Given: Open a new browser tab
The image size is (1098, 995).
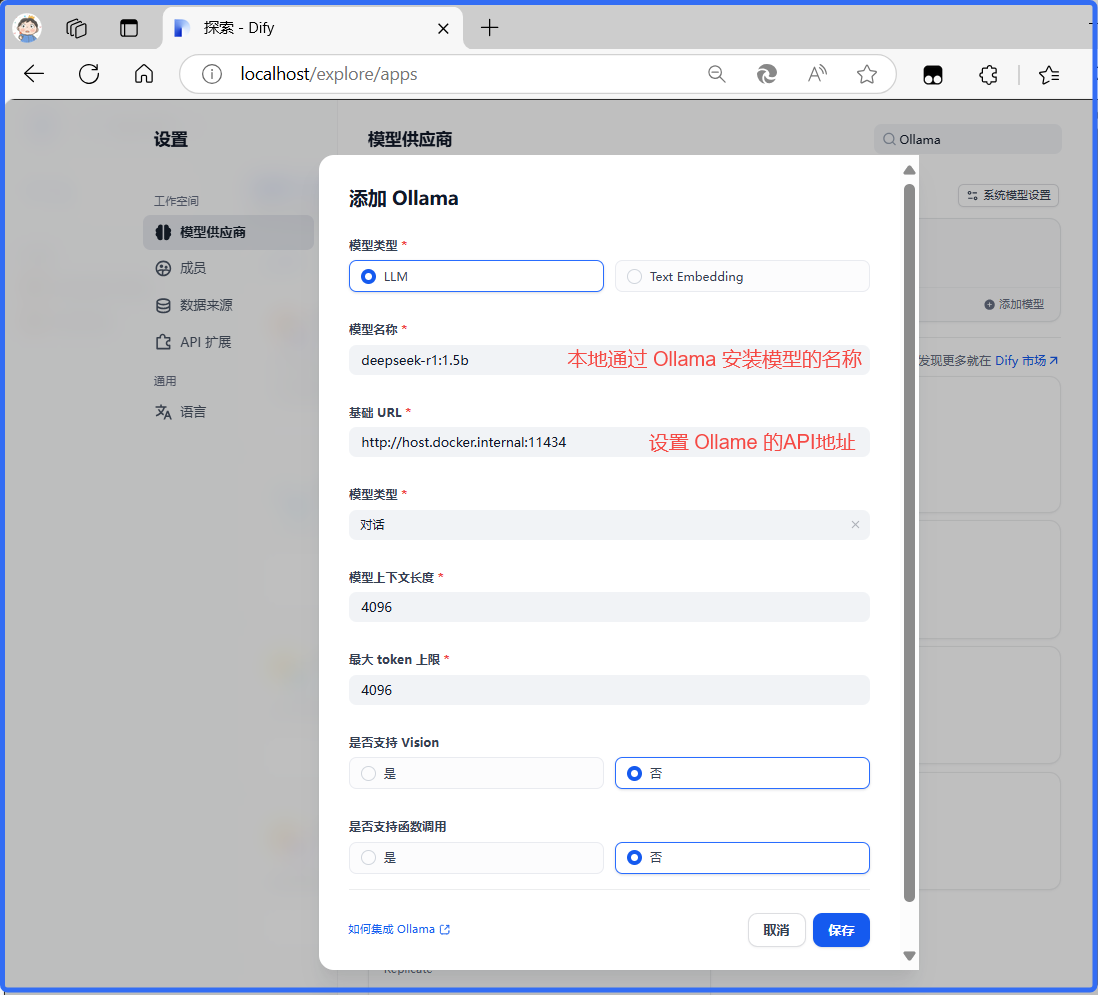Looking at the screenshot, I should point(489,28).
